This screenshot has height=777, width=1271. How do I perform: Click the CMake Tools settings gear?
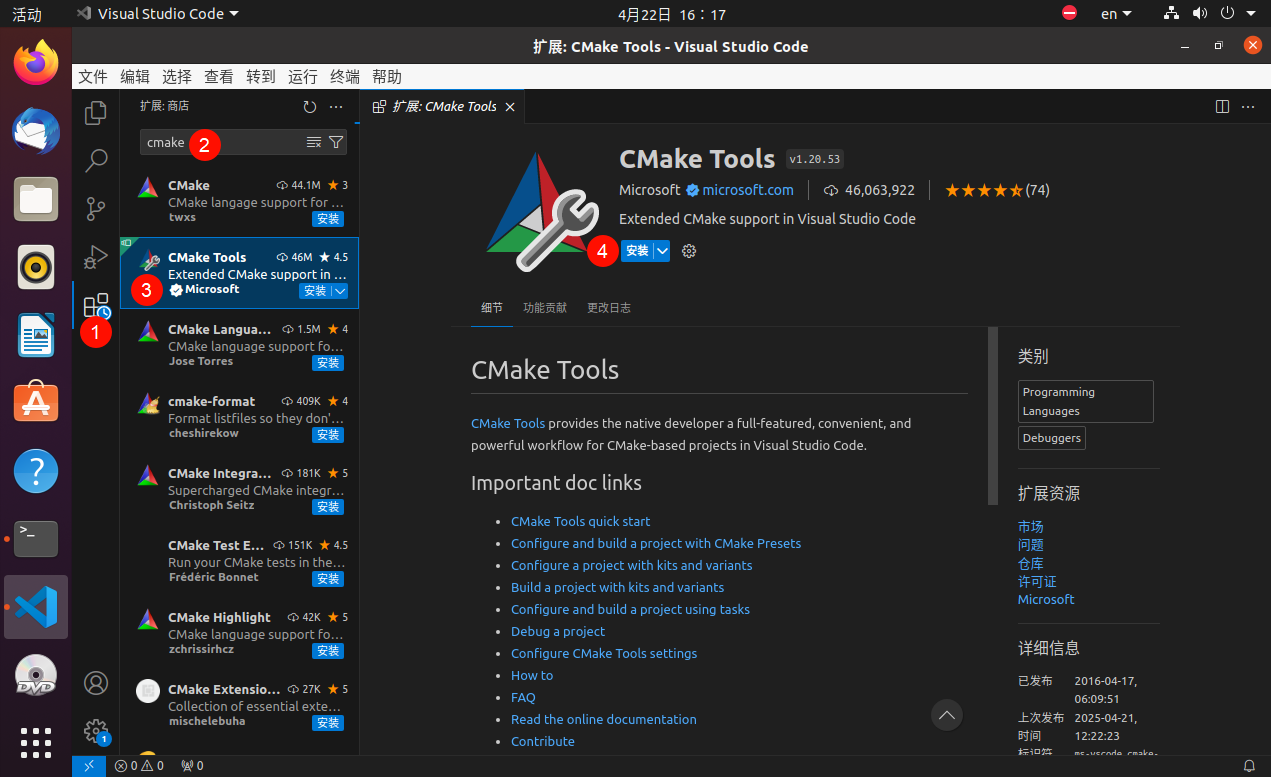click(x=689, y=251)
